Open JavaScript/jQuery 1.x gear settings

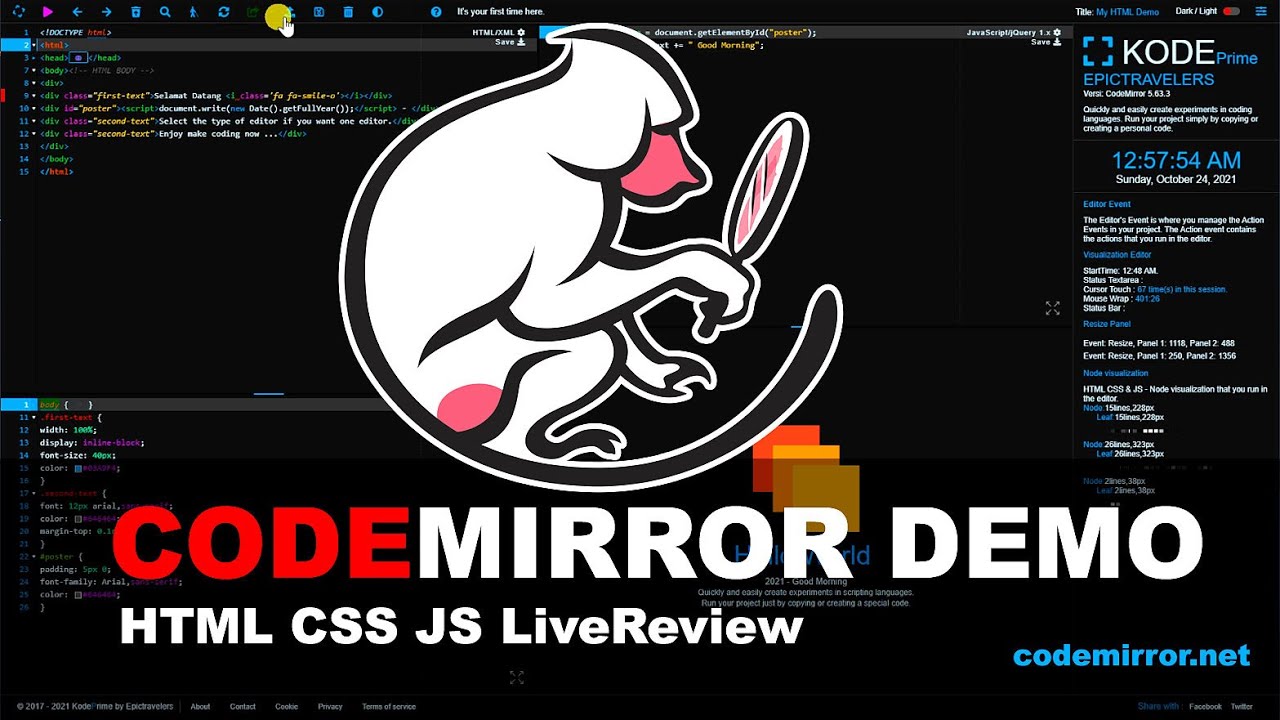[1057, 32]
